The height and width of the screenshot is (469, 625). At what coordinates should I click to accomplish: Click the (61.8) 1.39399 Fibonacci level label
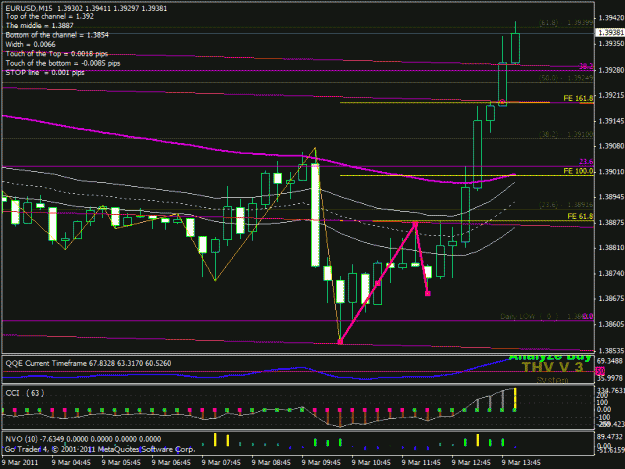click(x=566, y=23)
